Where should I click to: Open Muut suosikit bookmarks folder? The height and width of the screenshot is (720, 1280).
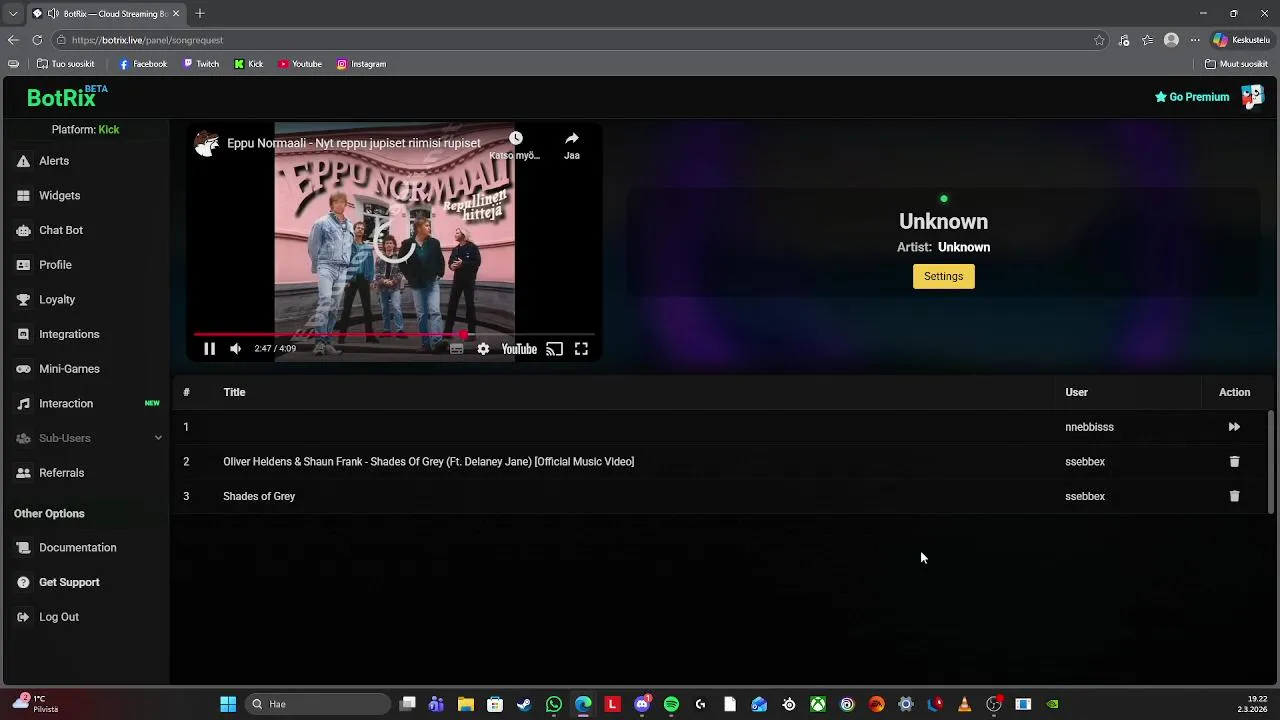point(1236,64)
